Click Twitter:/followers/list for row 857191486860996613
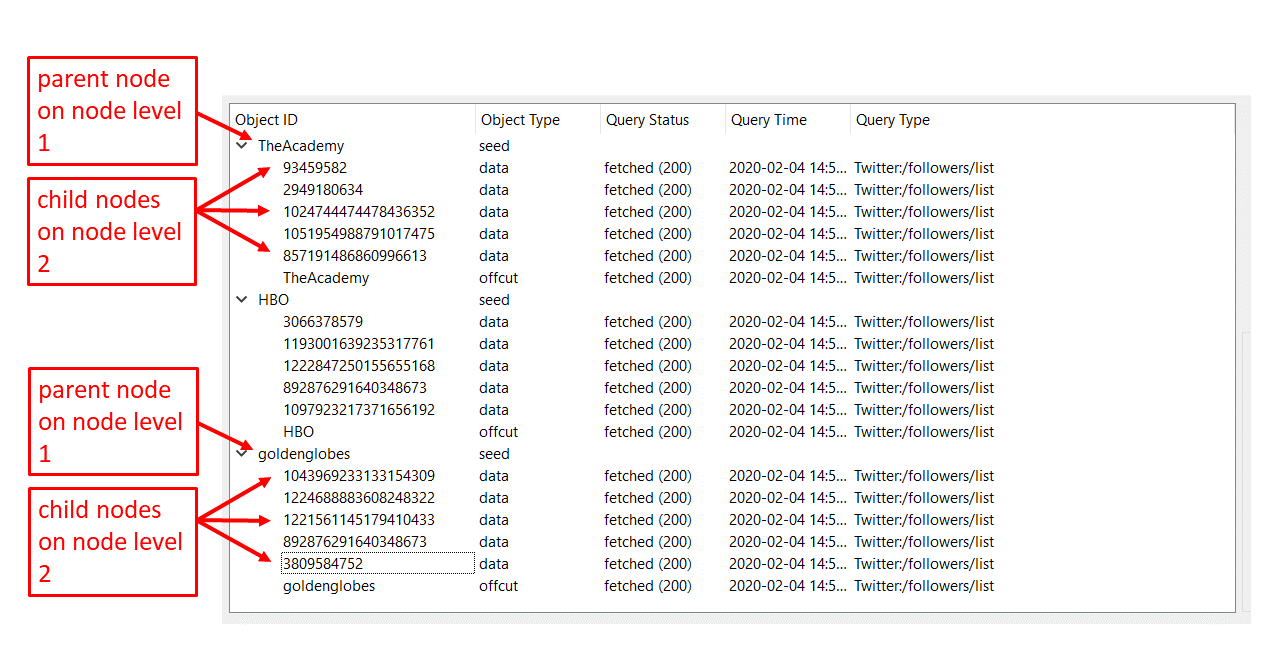 pos(924,256)
